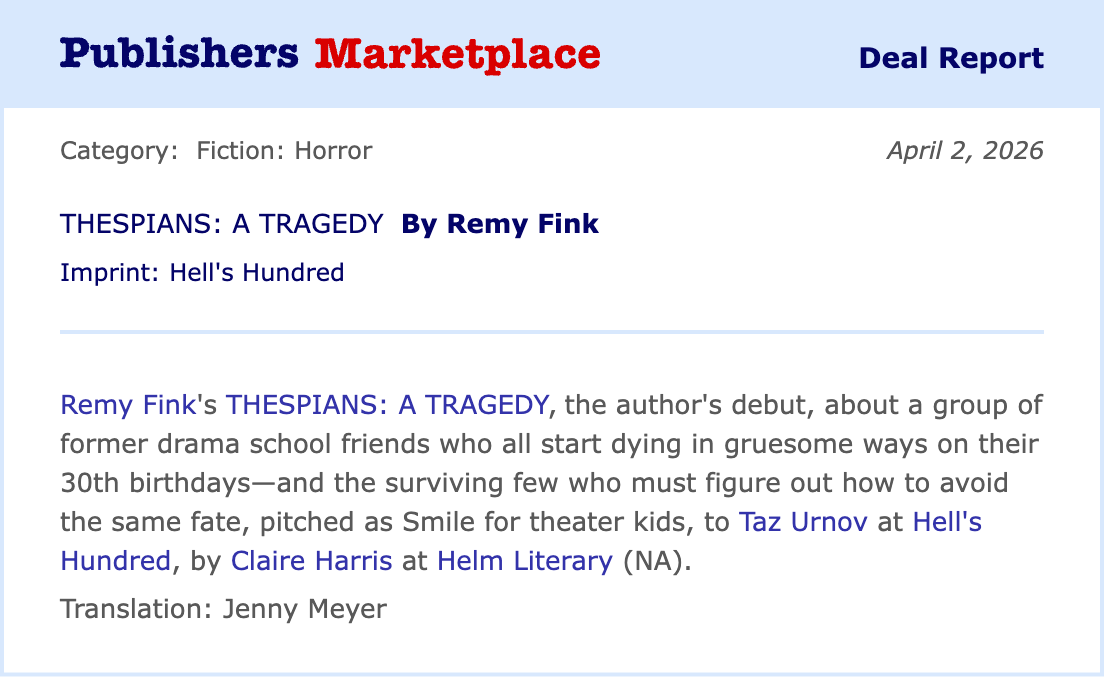Screen dimensions: 1104x678
Task: Click the Imprint: Hell's Hundred line
Action: 202,272
